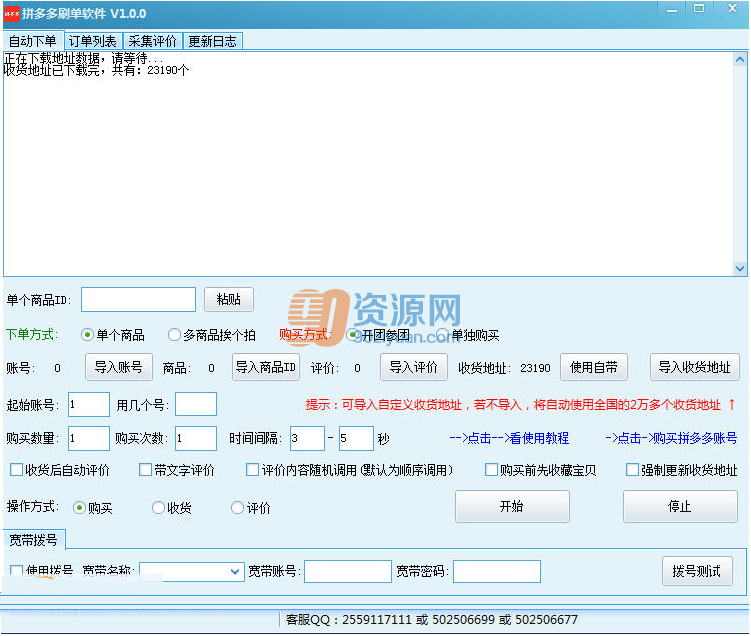
Task: Click the log scrollbar down arrow
Action: tap(740, 269)
